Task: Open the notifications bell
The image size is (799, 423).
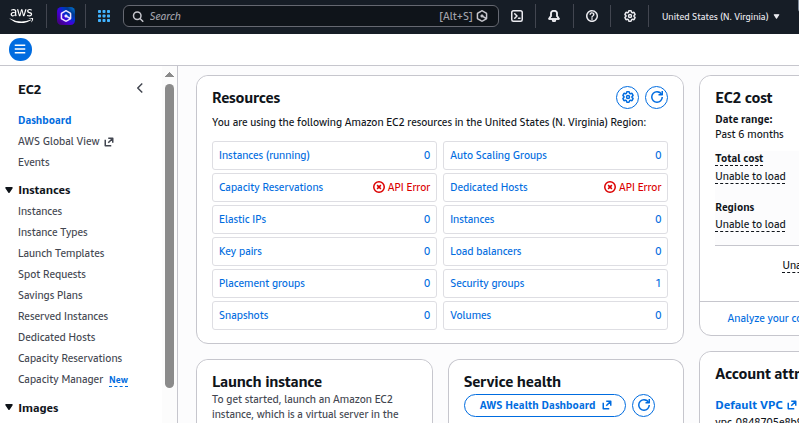Action: pos(554,16)
